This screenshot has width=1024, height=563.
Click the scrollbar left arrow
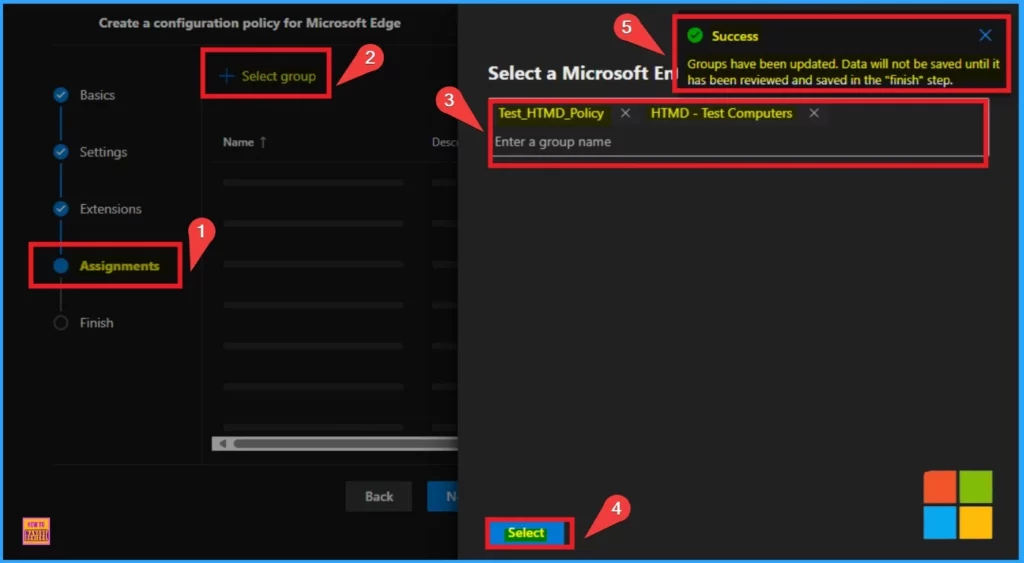click(x=223, y=443)
